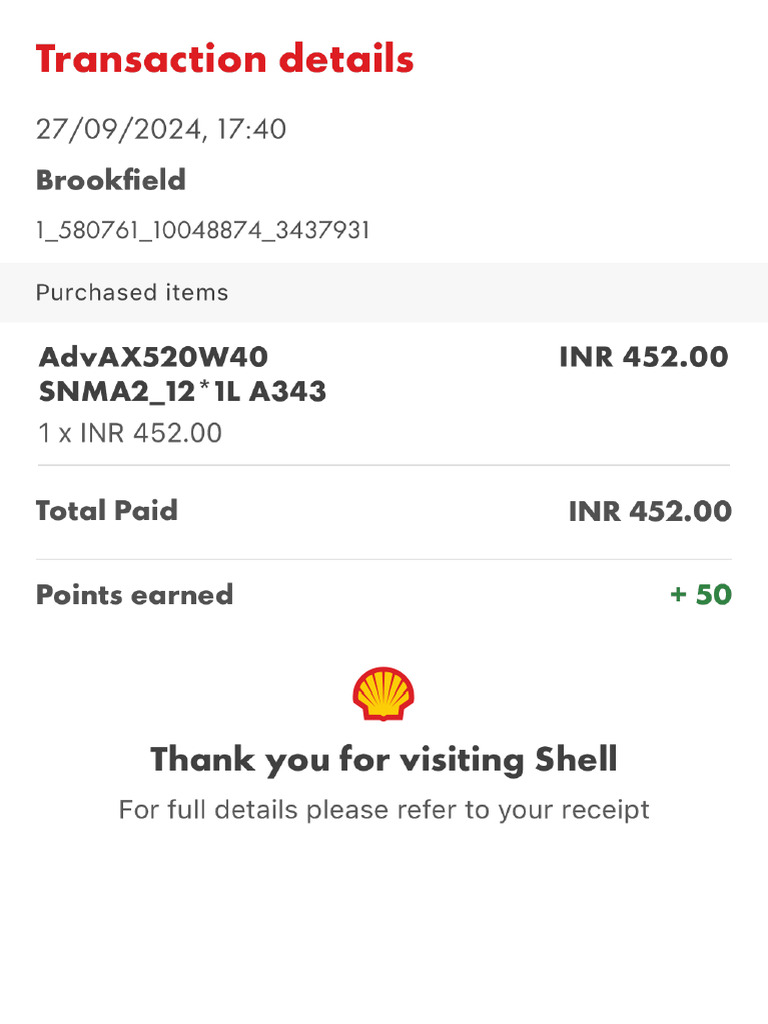This screenshot has width=768, height=1024.
Task: Click the quantity line 1 x INR 452.00
Action: 130,433
